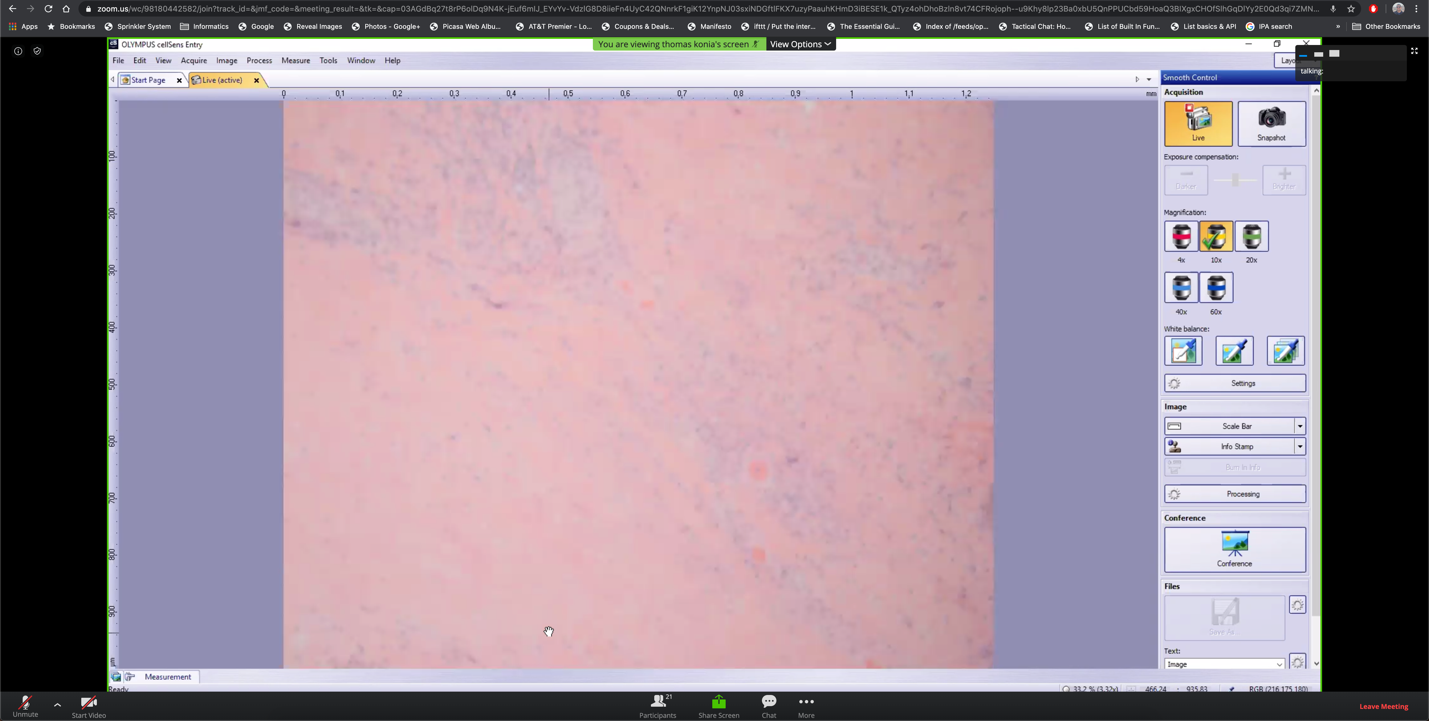Click the Scale Bar button

[x=1229, y=426]
